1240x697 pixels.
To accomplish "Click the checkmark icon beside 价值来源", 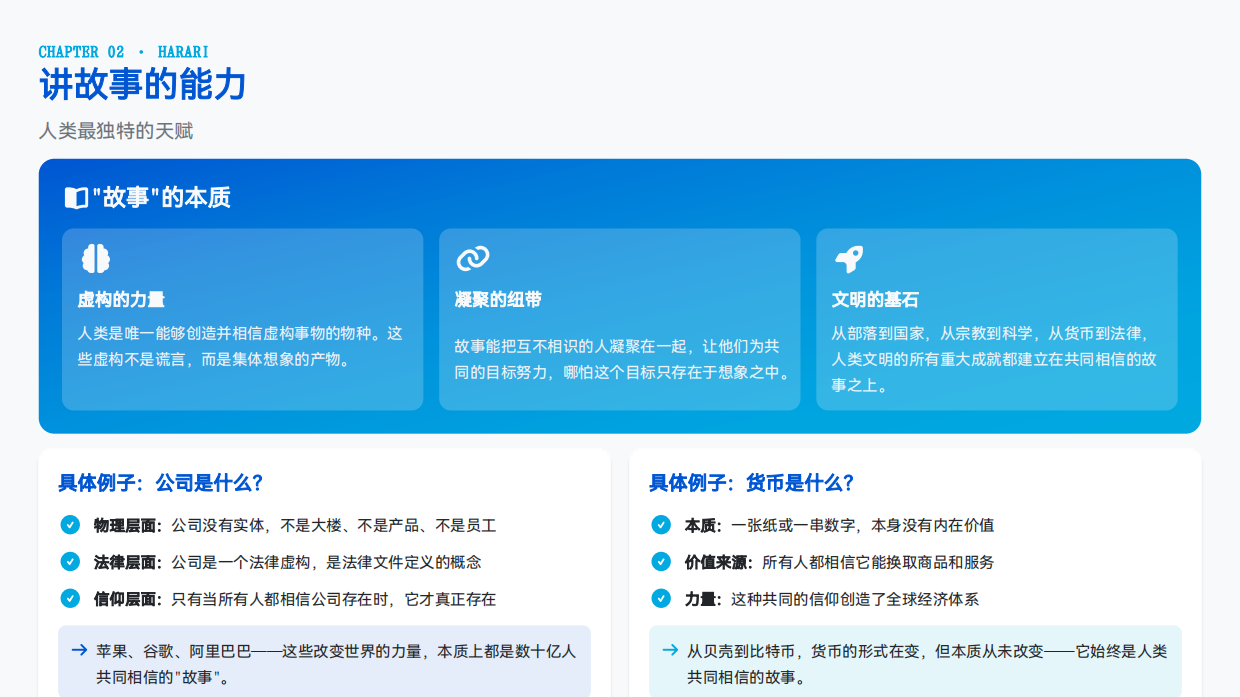I will (x=661, y=562).
